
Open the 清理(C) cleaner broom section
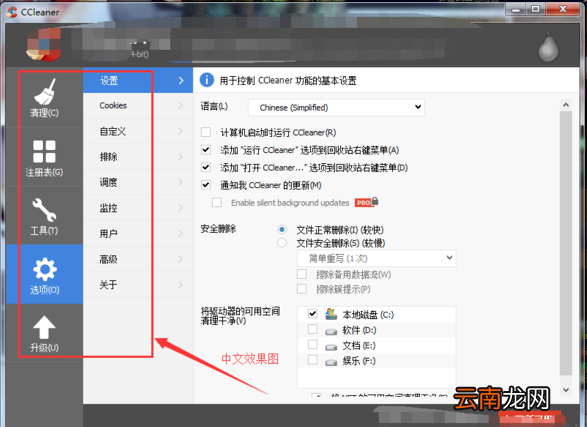tap(44, 98)
